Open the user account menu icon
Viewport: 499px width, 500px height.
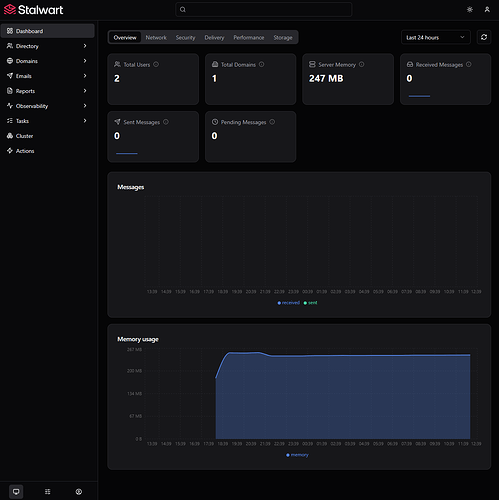(x=487, y=10)
